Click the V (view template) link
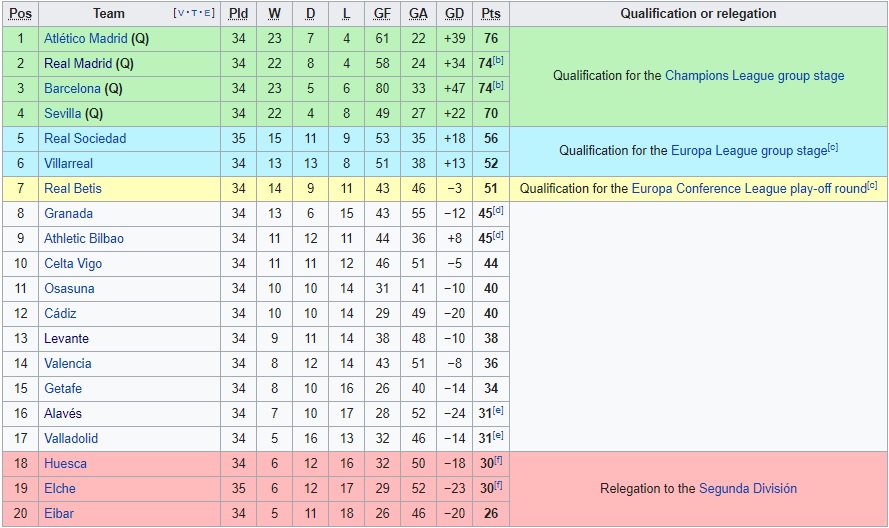Viewport: 889px width, 528px height. (180, 13)
